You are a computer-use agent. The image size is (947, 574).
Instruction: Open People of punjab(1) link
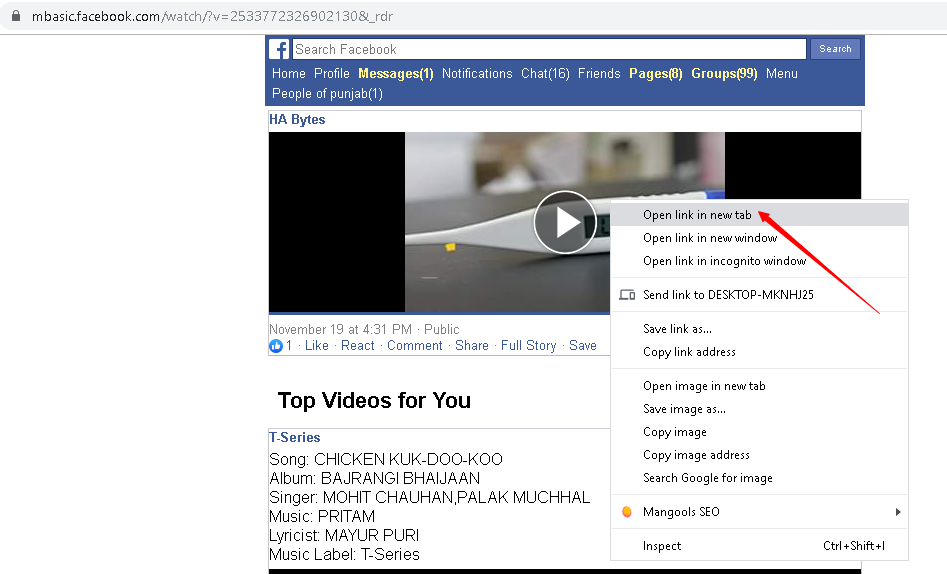click(327, 94)
